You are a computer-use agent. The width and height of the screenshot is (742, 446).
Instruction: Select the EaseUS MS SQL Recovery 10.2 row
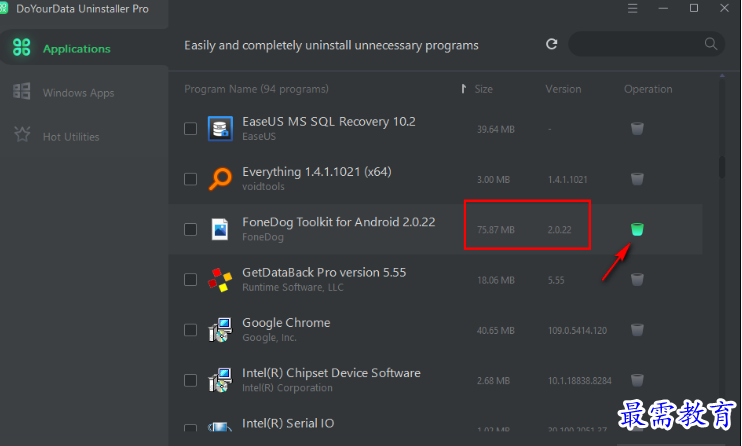point(435,129)
